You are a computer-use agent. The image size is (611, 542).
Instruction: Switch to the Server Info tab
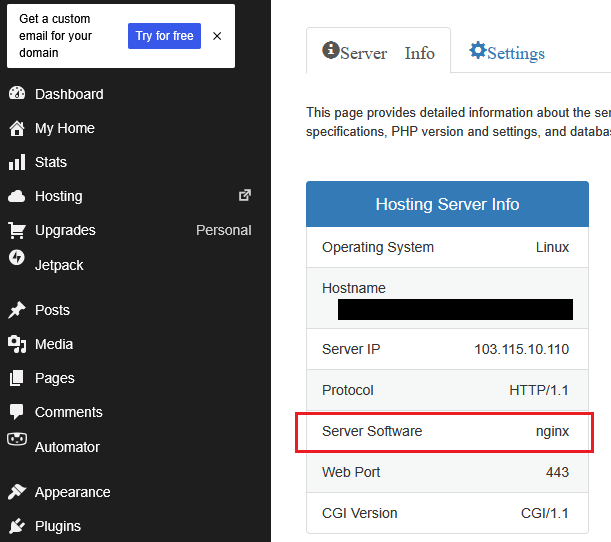point(378,51)
